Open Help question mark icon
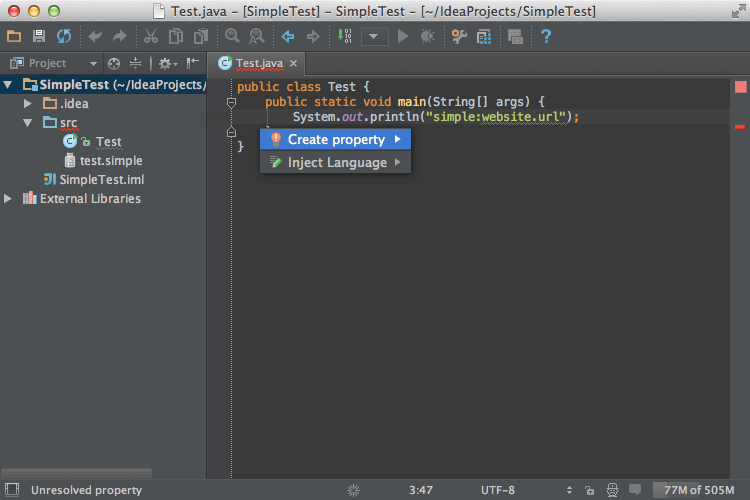750x500 pixels. click(x=546, y=36)
